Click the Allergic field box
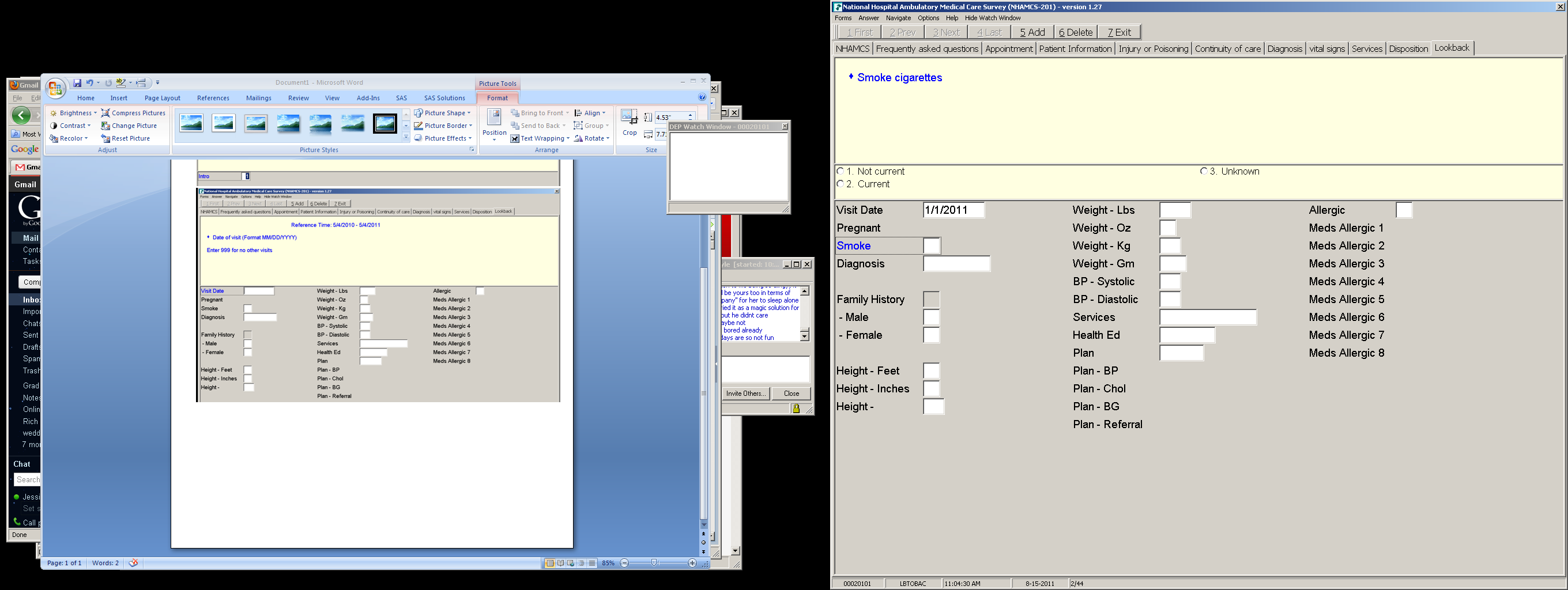1568x590 pixels. [x=1404, y=210]
